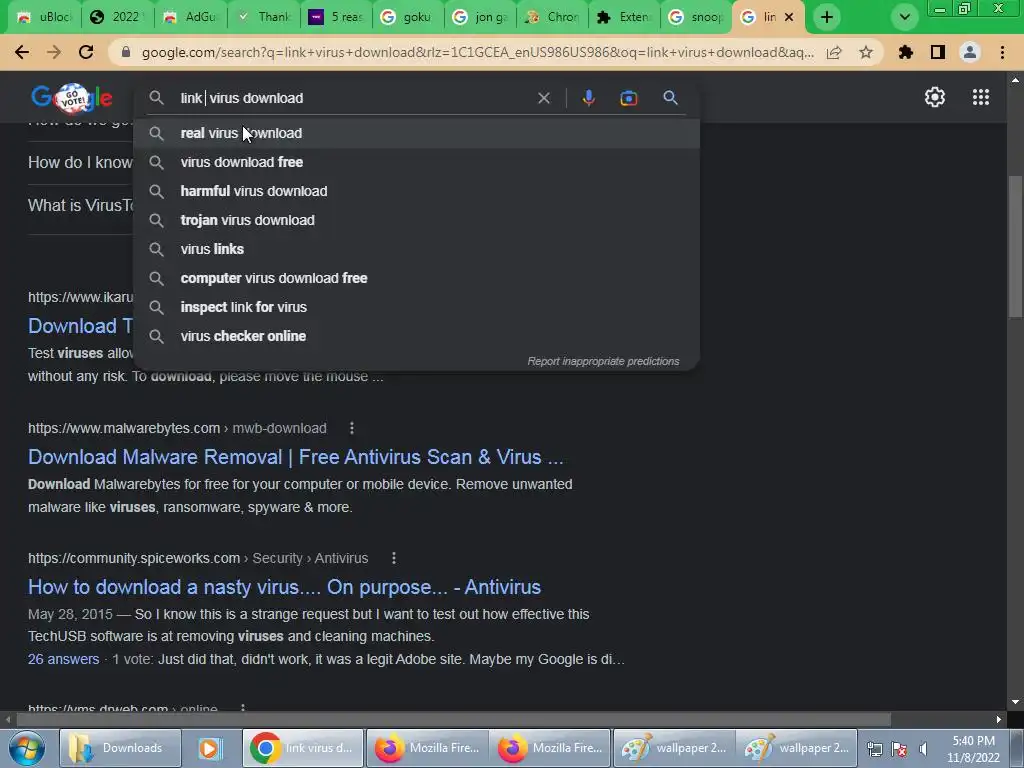
Task: Open 'Download Malware Removal' result link
Action: (295, 457)
